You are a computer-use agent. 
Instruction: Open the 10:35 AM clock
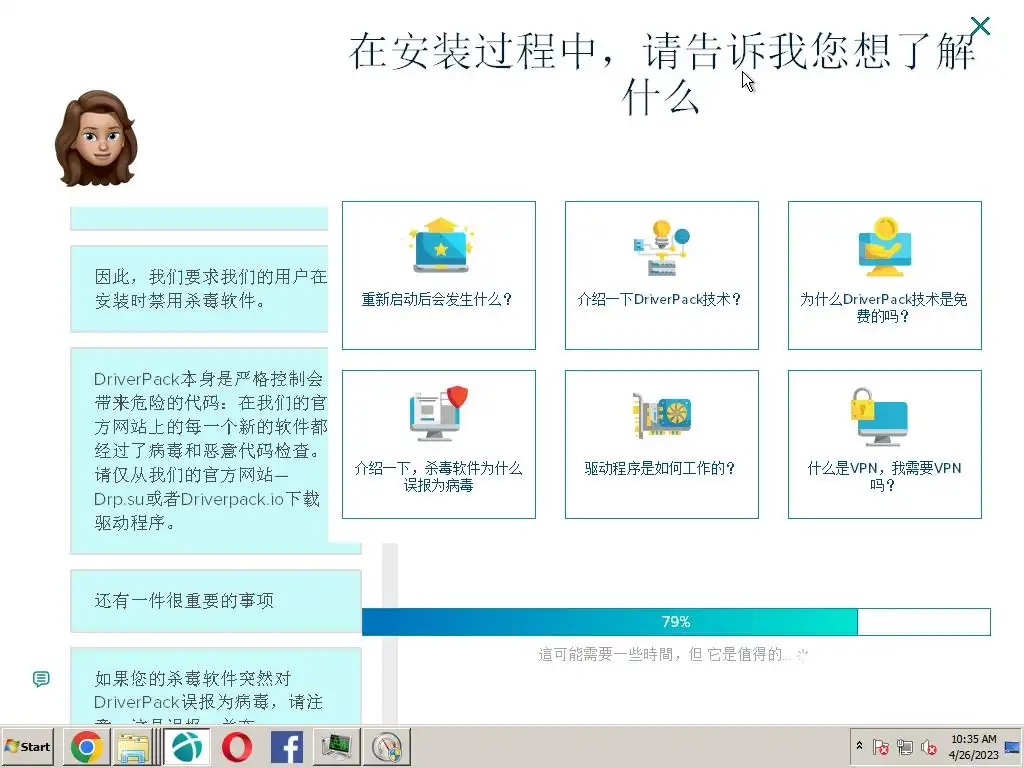974,746
